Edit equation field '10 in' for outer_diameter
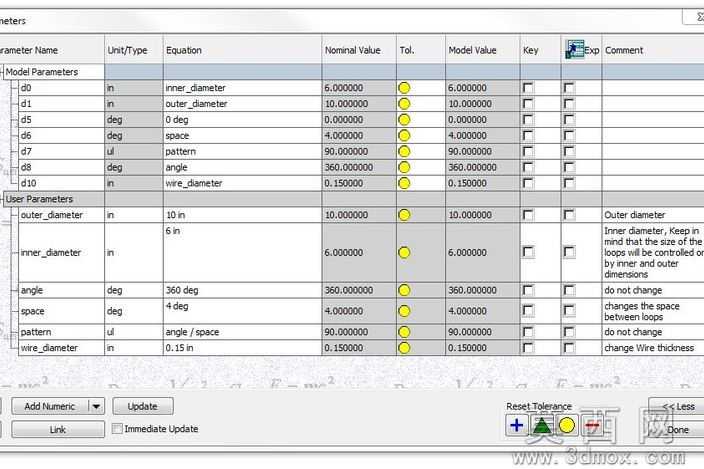 click(242, 215)
